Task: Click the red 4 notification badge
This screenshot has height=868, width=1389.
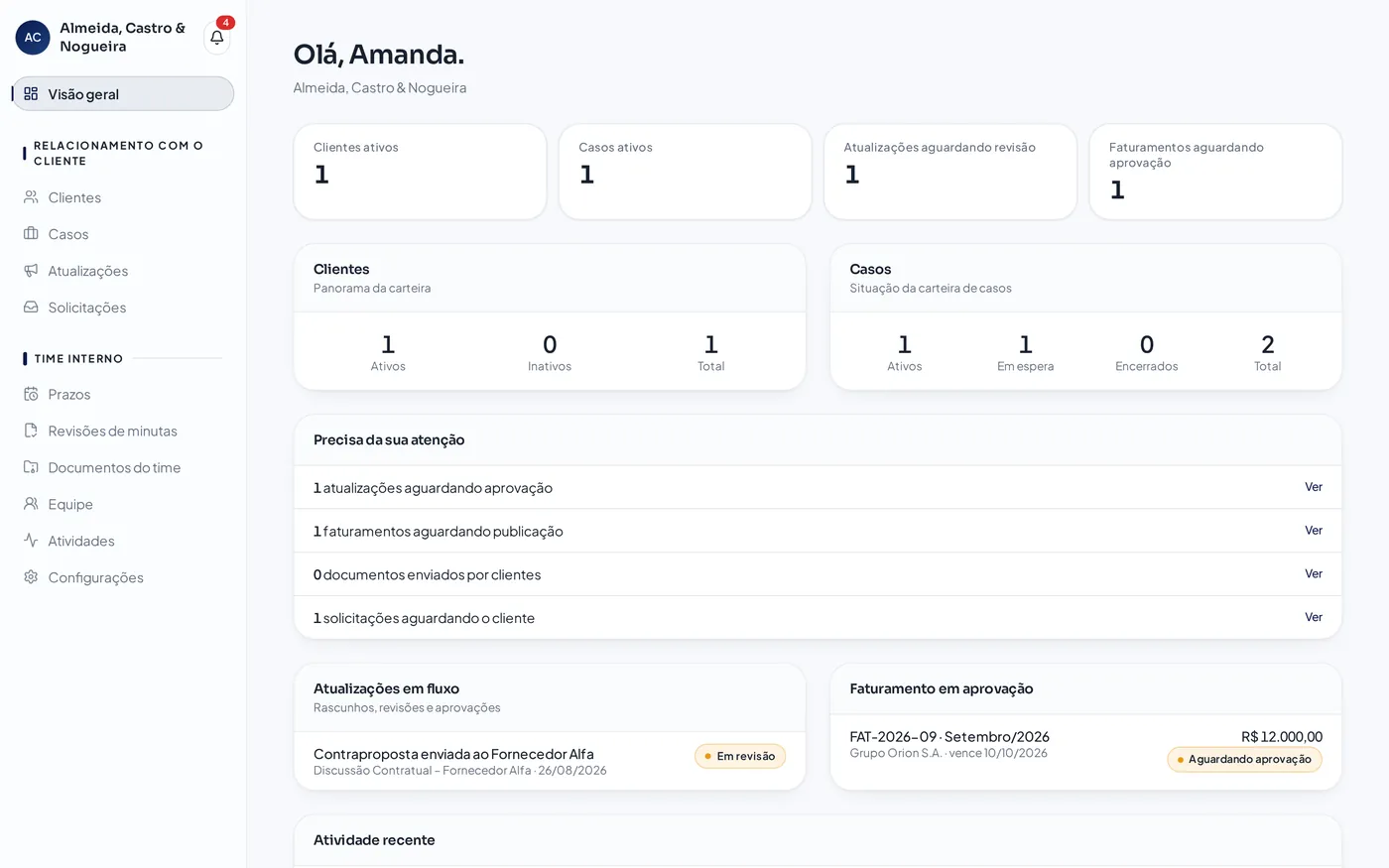Action: (x=226, y=23)
